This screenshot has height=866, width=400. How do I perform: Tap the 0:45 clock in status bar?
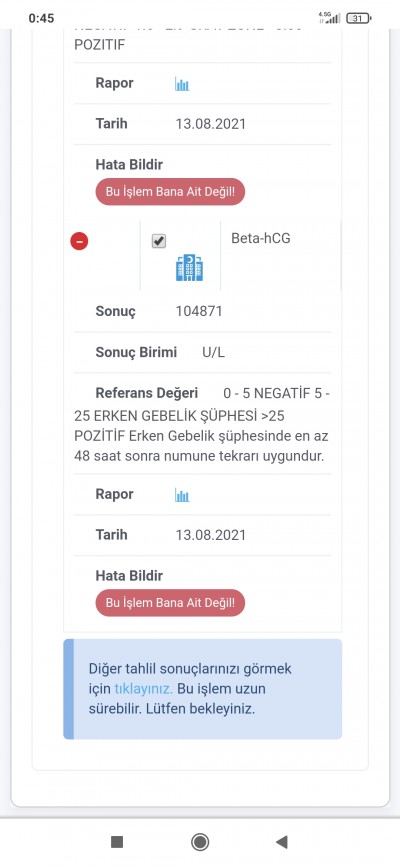click(41, 18)
